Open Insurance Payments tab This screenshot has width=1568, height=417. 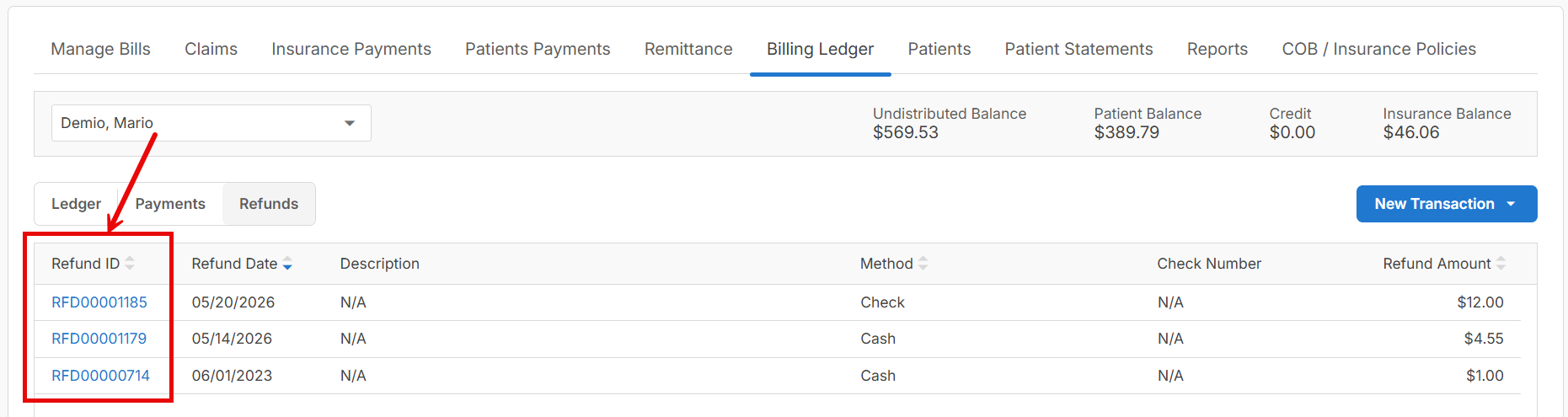351,49
